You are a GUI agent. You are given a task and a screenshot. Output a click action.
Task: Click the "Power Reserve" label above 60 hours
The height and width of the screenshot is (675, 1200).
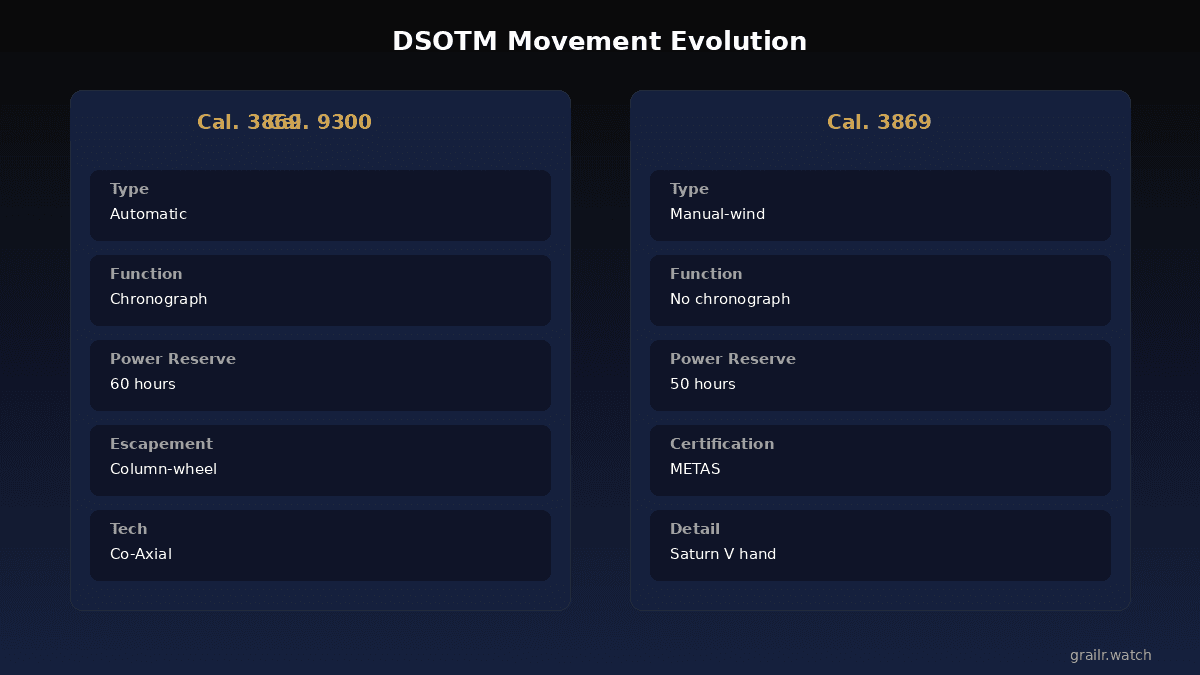coord(173,359)
